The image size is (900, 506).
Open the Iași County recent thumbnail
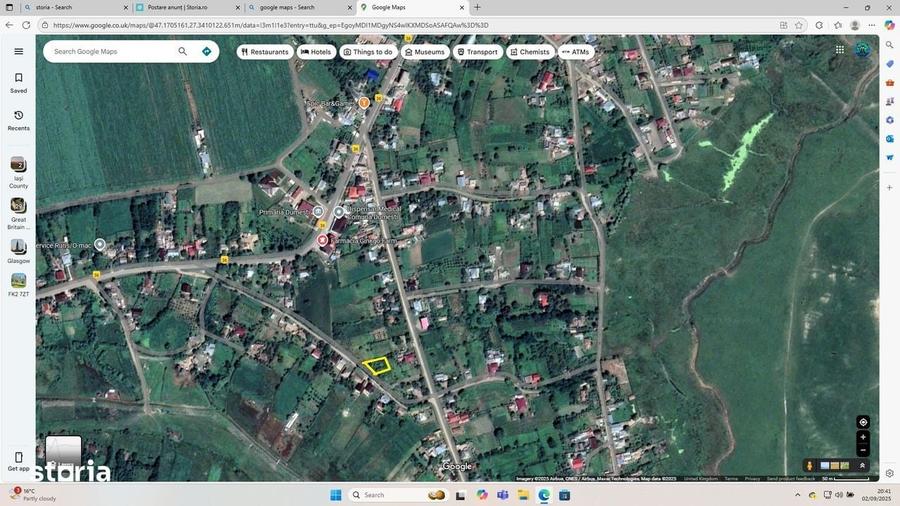point(18,172)
